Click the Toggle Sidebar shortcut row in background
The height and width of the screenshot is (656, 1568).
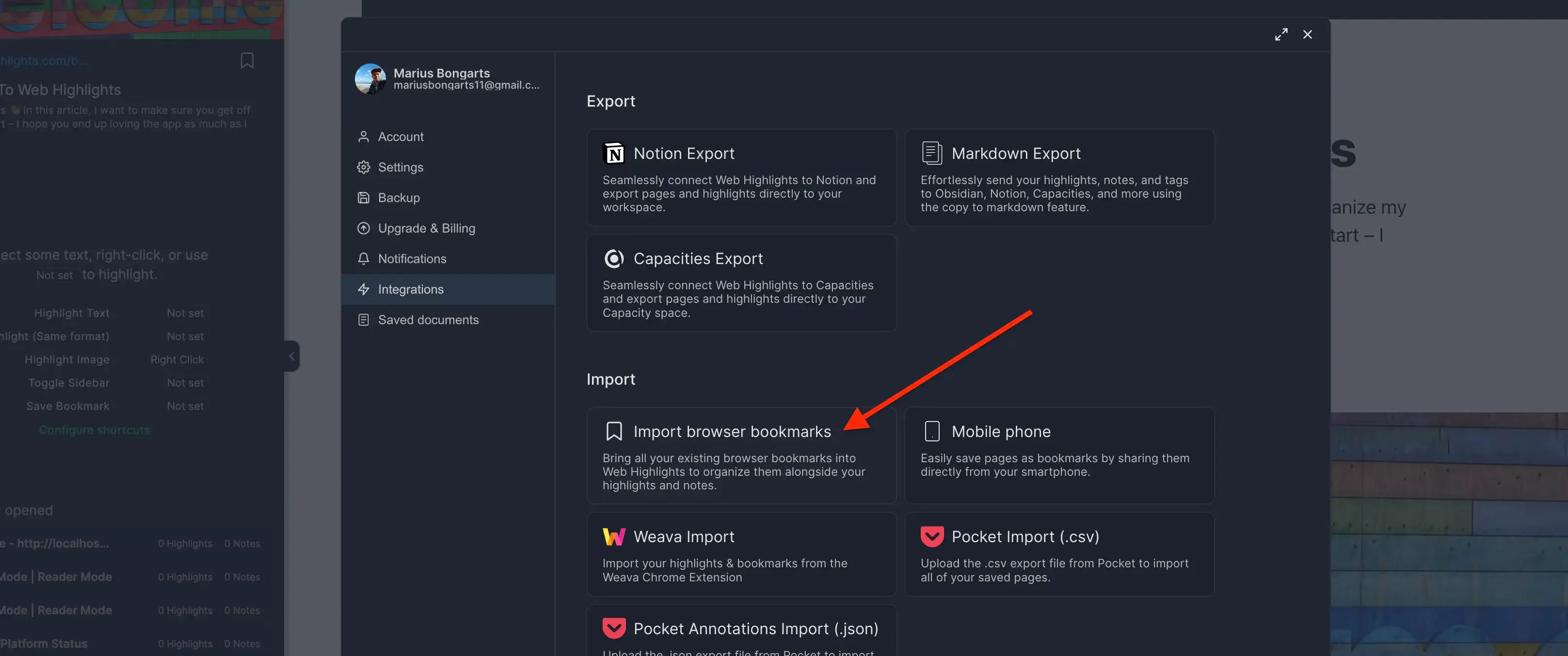(116, 382)
